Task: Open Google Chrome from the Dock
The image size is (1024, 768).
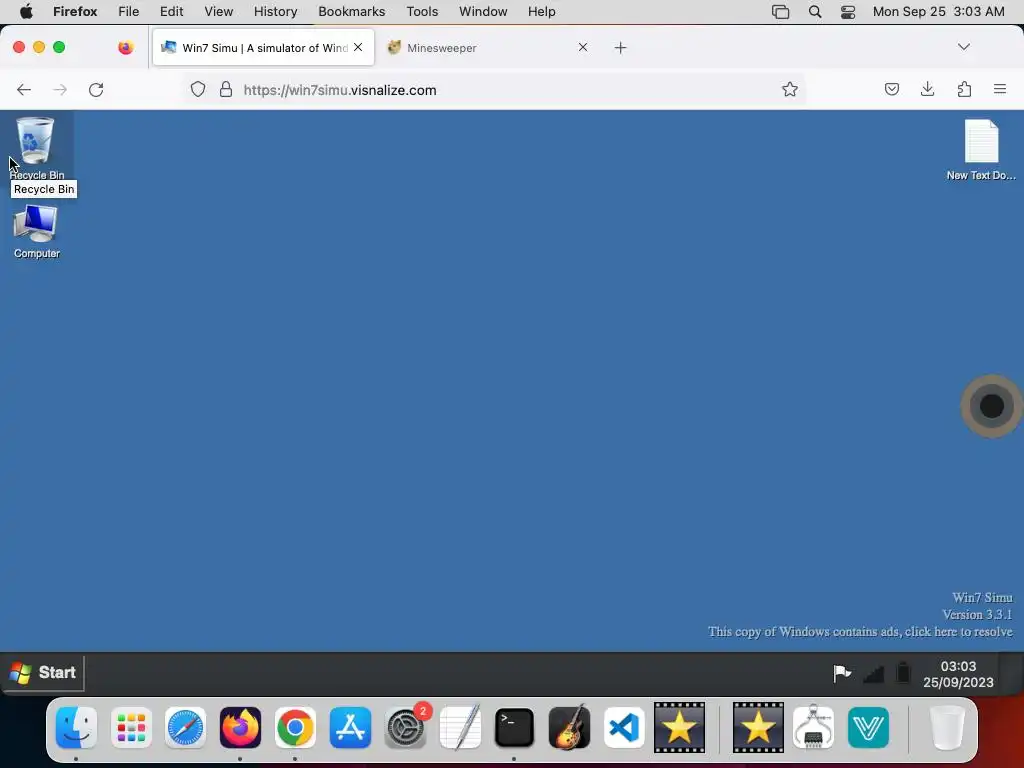Action: 295,727
